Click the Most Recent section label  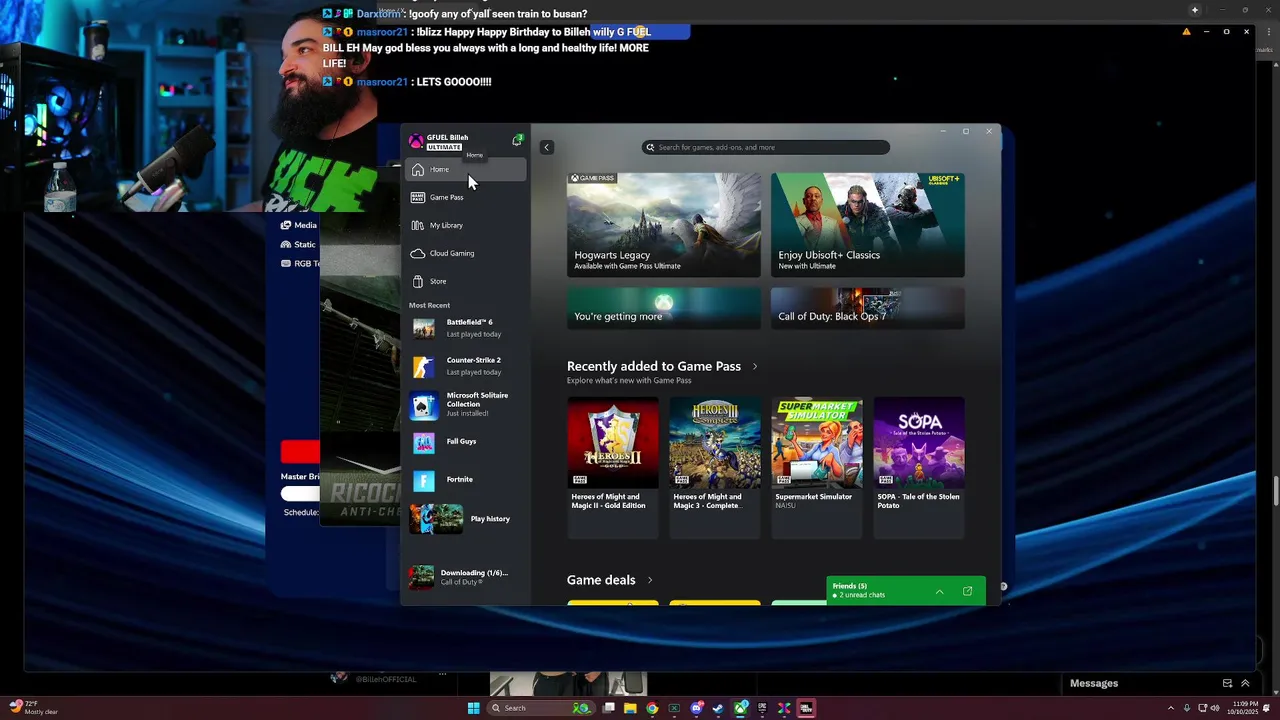coord(429,305)
